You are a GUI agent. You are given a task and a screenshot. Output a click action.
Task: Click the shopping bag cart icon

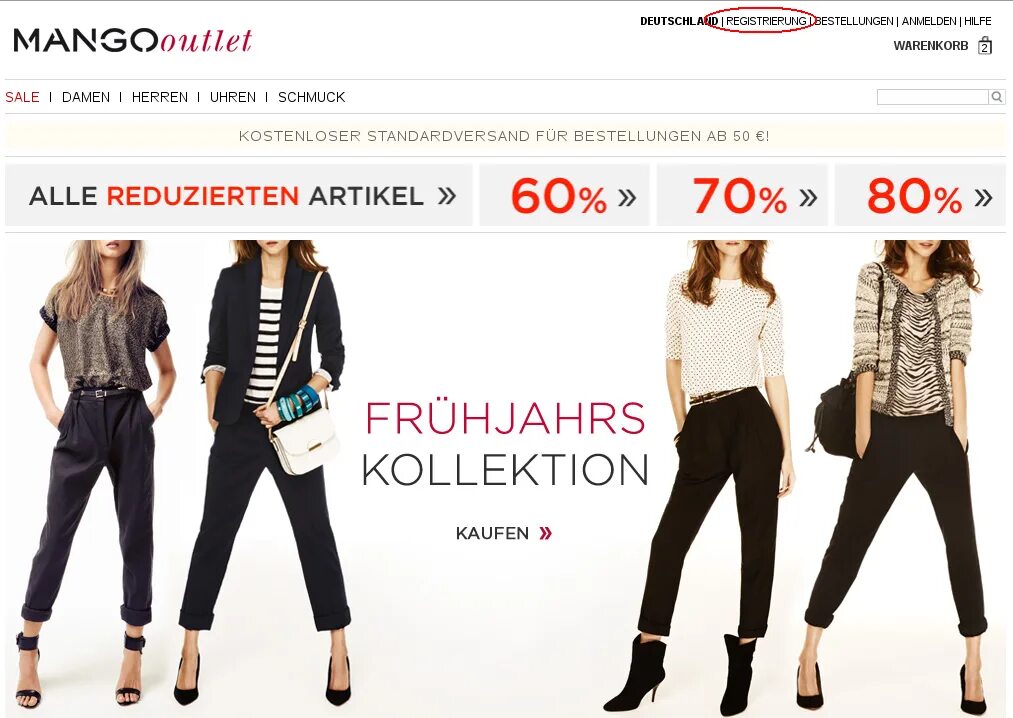pyautogui.click(x=985, y=46)
